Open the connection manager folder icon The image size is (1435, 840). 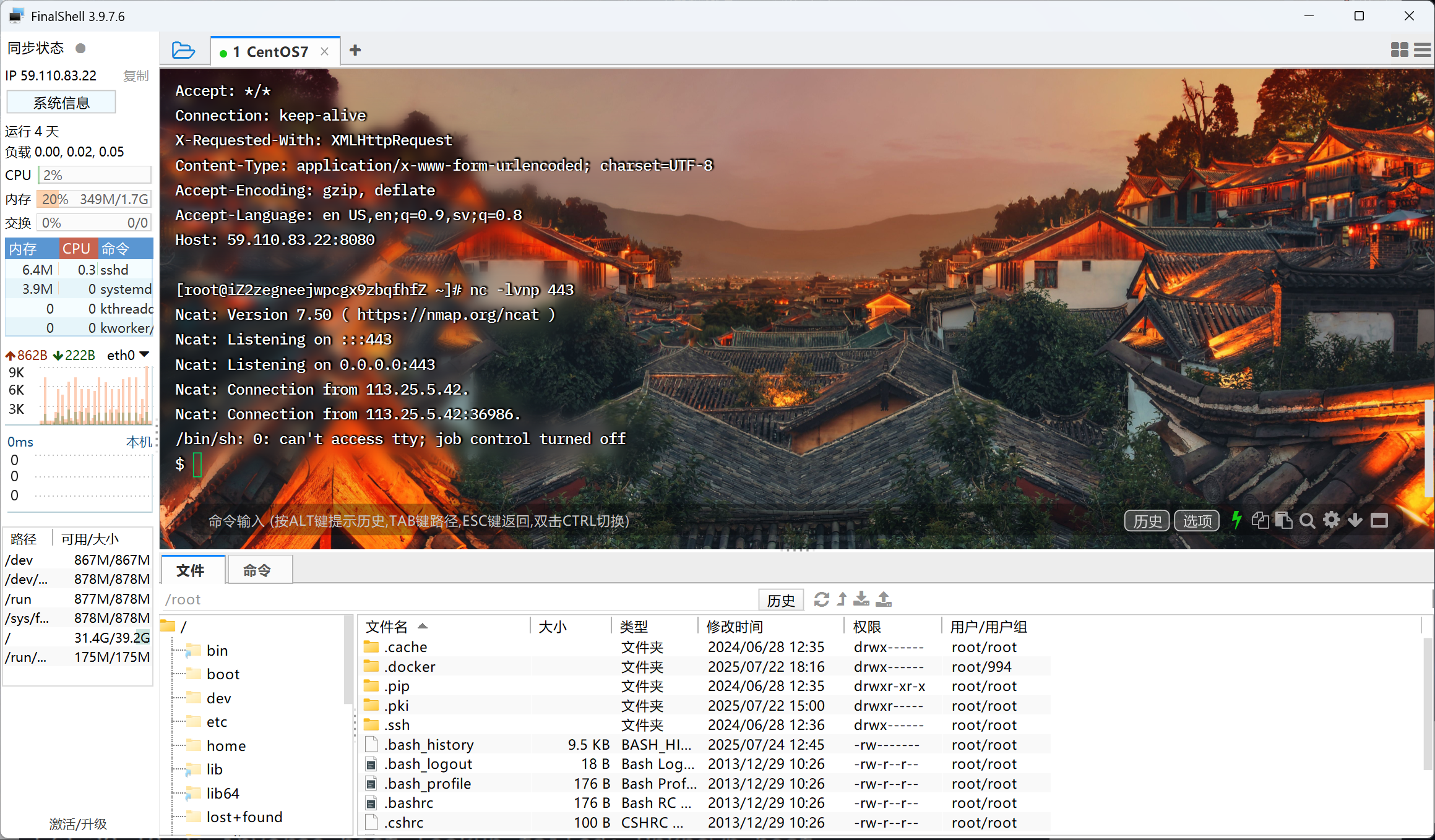[183, 51]
